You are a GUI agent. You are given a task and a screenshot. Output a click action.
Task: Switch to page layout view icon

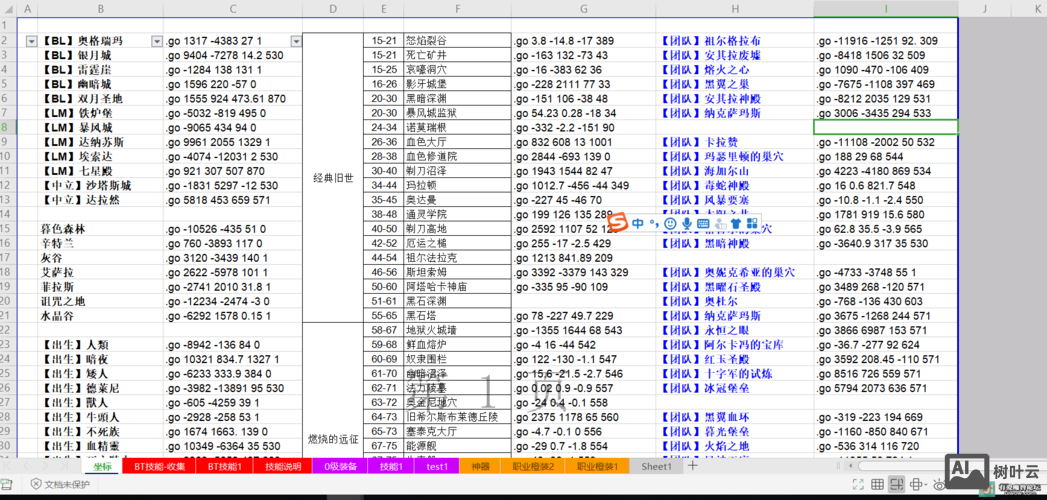pyautogui.click(x=897, y=485)
